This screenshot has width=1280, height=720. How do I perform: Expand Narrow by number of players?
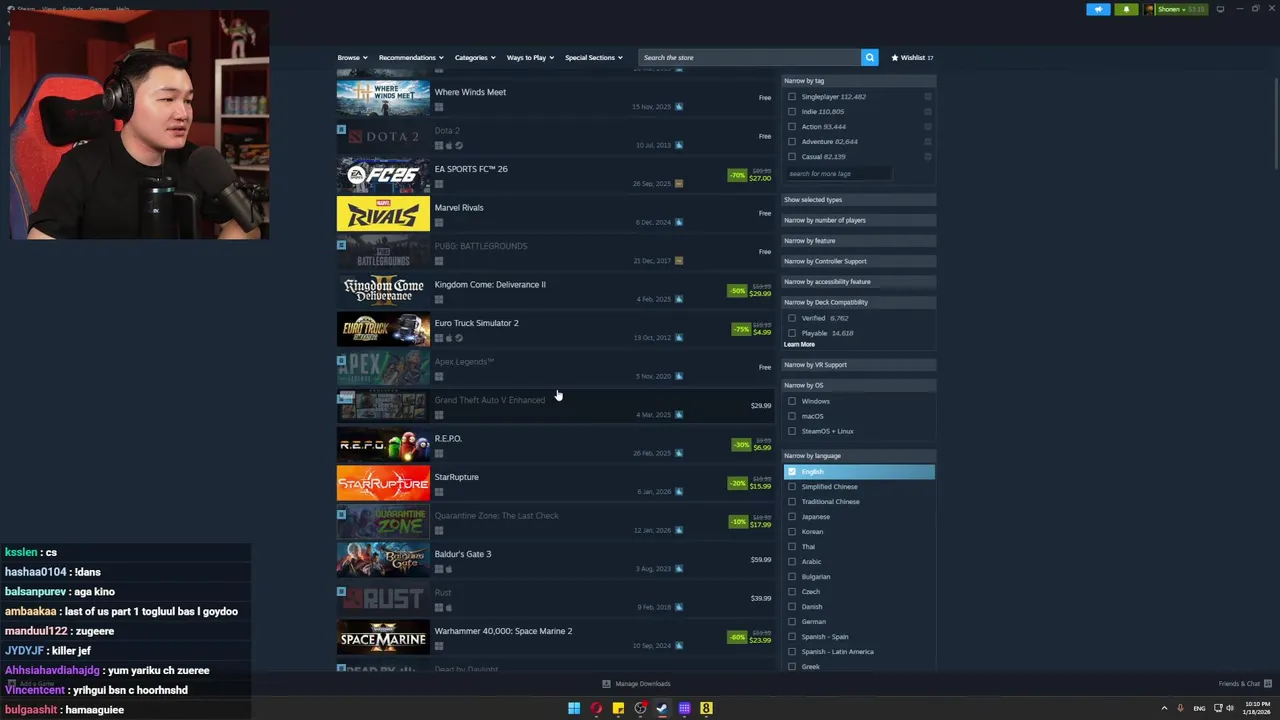click(x=859, y=220)
